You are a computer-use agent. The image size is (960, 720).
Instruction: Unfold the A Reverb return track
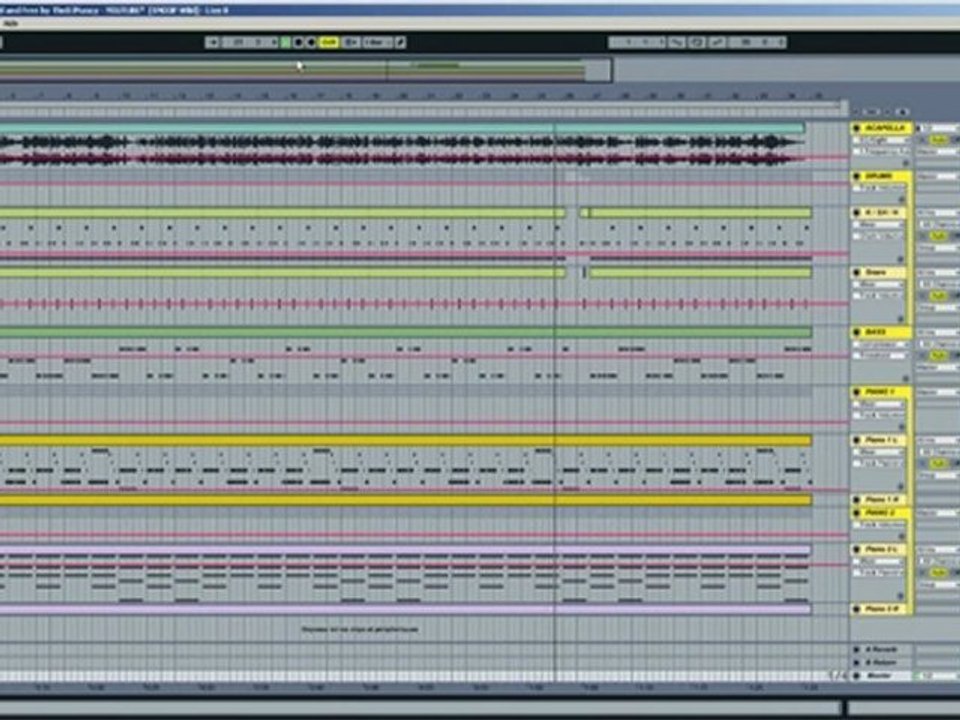click(856, 650)
